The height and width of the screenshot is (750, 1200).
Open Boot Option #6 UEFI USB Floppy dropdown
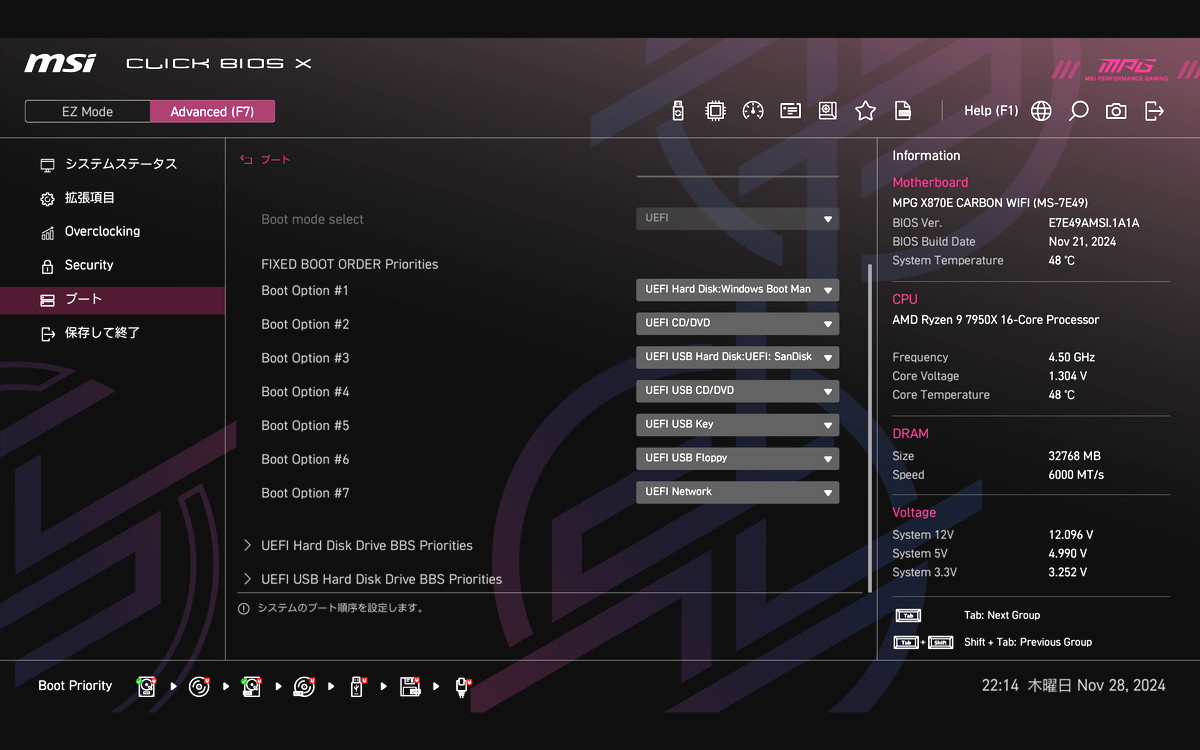click(x=737, y=459)
